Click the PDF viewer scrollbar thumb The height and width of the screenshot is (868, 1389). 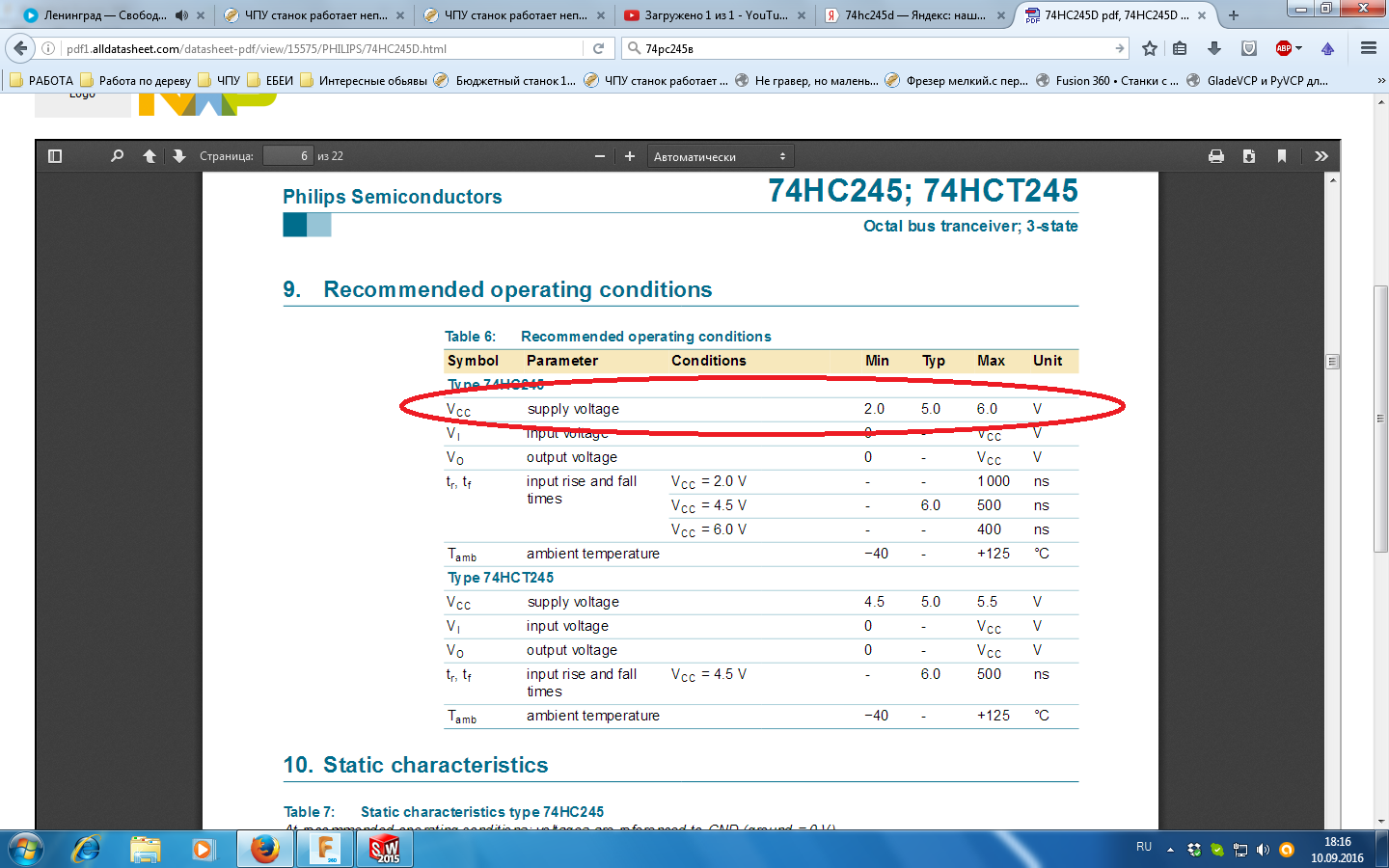coord(1333,362)
